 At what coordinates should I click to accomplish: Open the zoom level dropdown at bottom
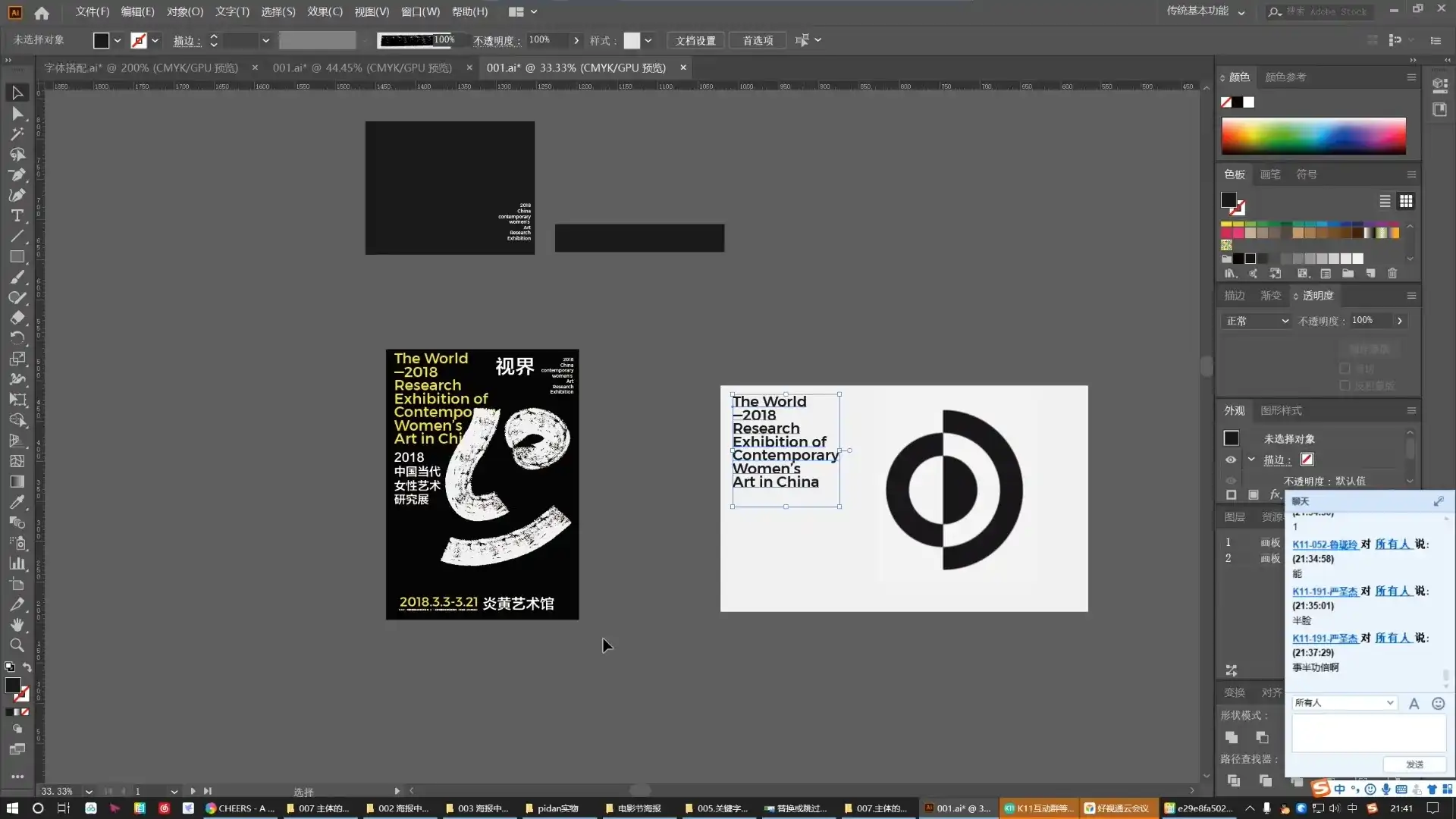click(89, 791)
